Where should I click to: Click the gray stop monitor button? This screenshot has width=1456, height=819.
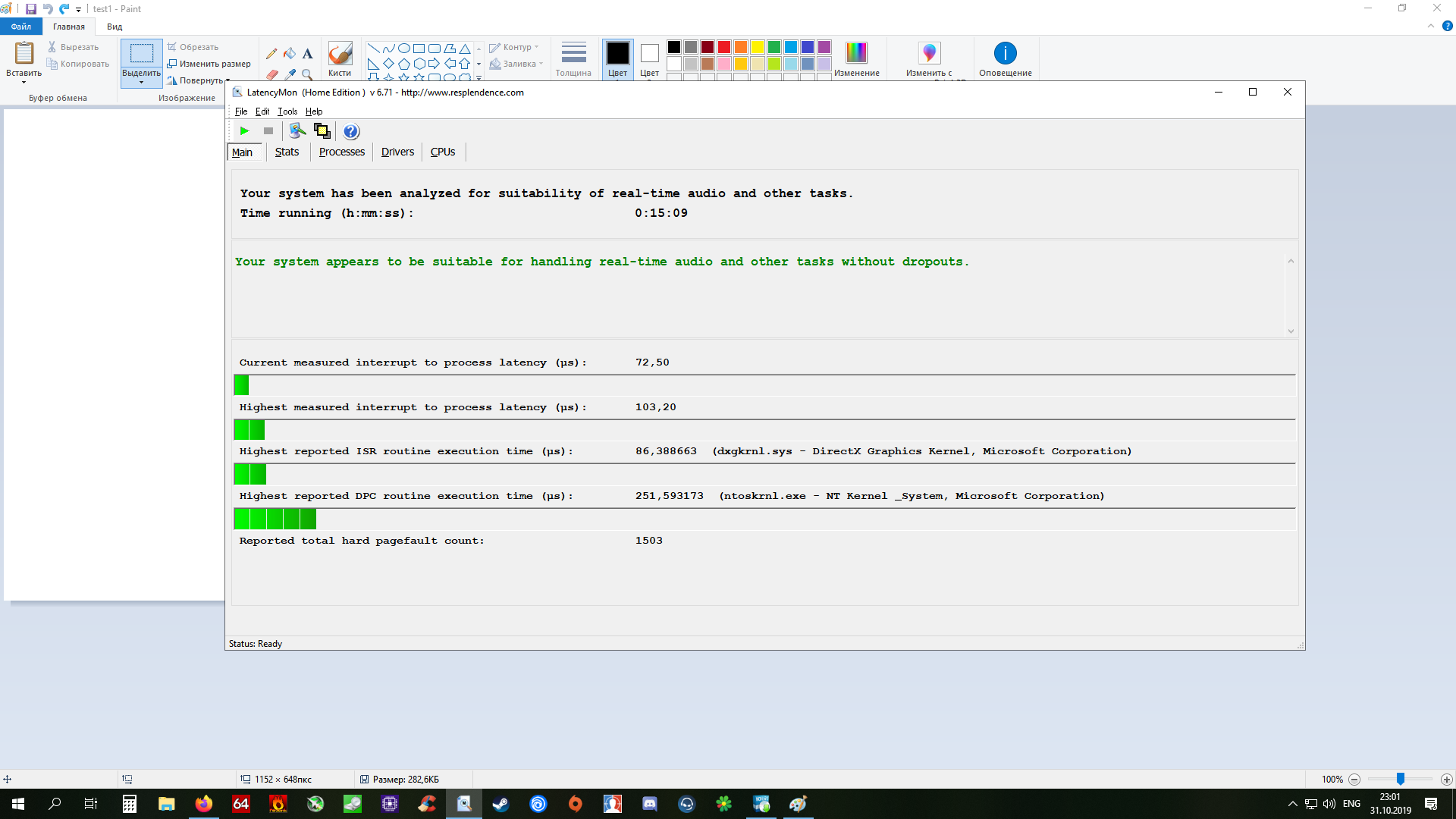pyautogui.click(x=268, y=131)
